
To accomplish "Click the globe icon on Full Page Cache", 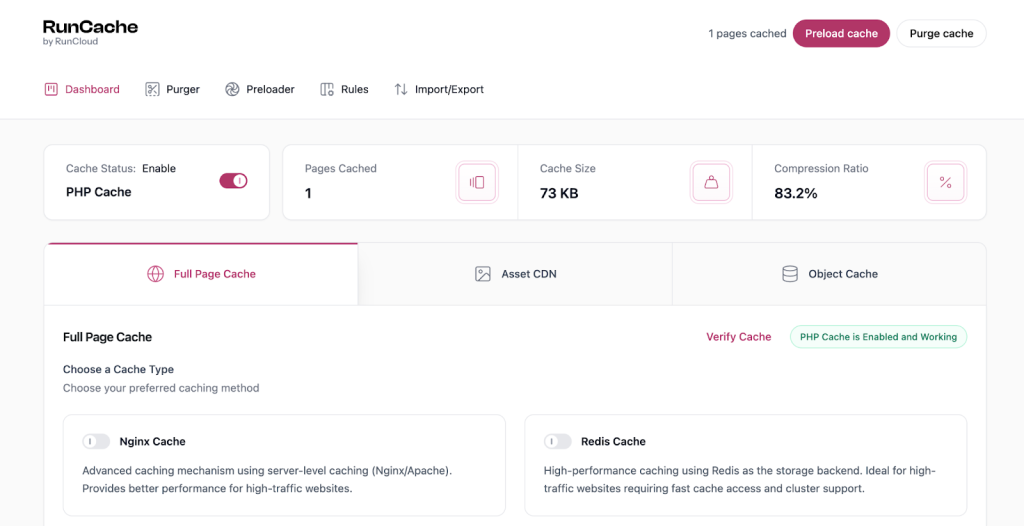I will click(x=155, y=274).
